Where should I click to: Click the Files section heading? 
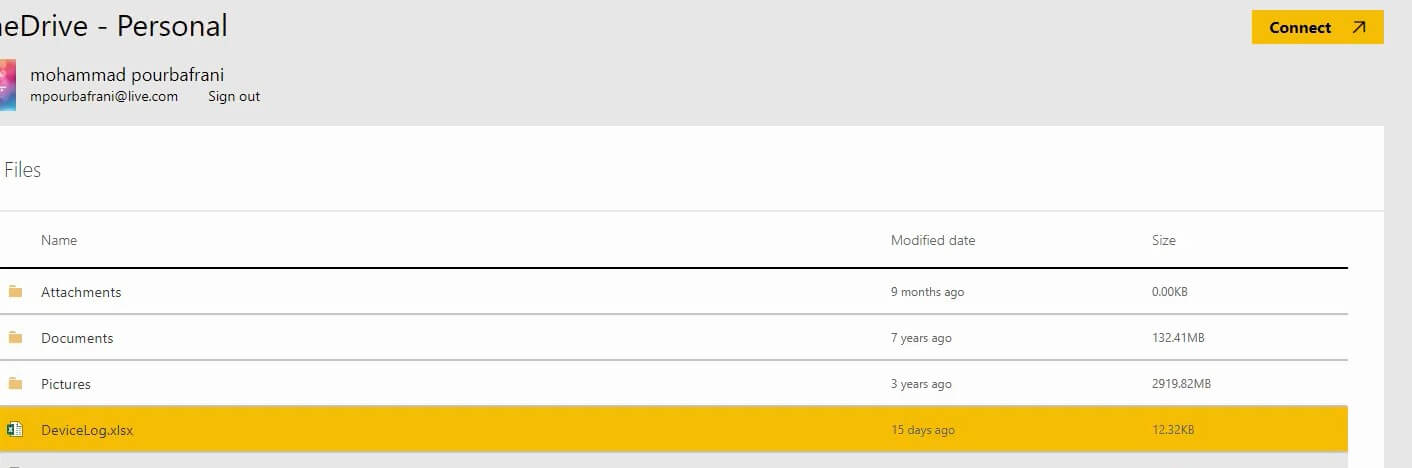coord(23,170)
